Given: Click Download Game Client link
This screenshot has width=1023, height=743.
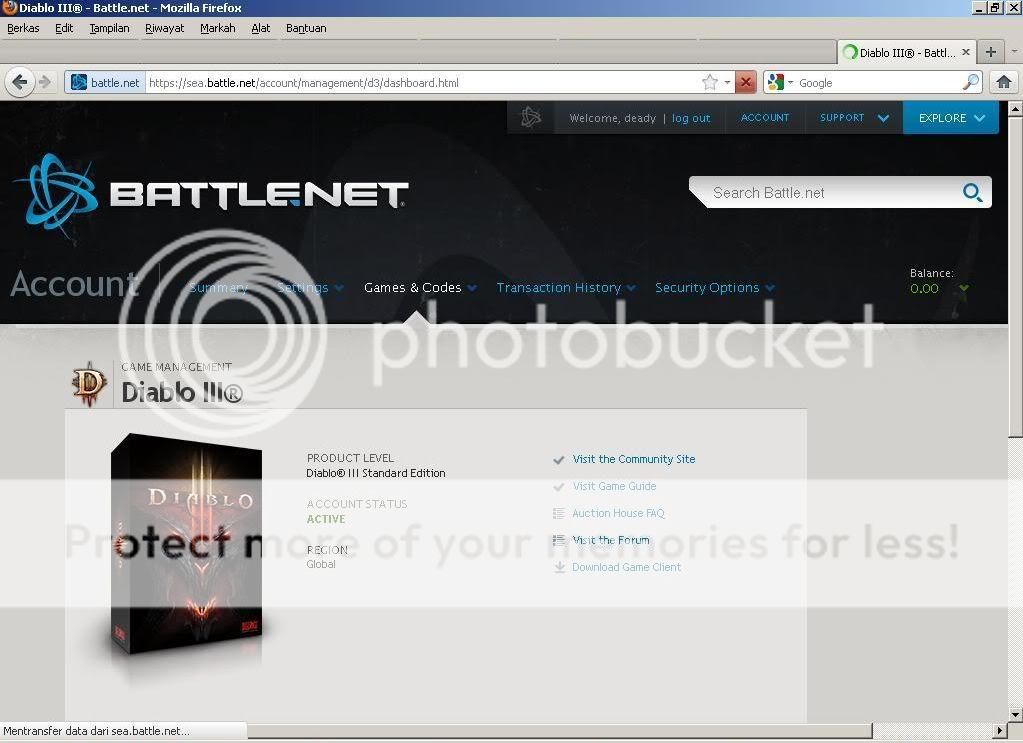Looking at the screenshot, I should coord(626,568).
